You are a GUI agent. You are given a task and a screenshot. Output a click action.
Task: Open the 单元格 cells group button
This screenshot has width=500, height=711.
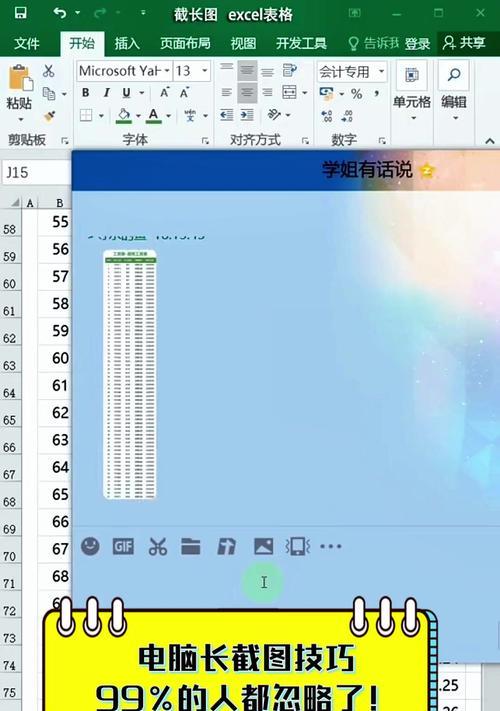tap(412, 91)
